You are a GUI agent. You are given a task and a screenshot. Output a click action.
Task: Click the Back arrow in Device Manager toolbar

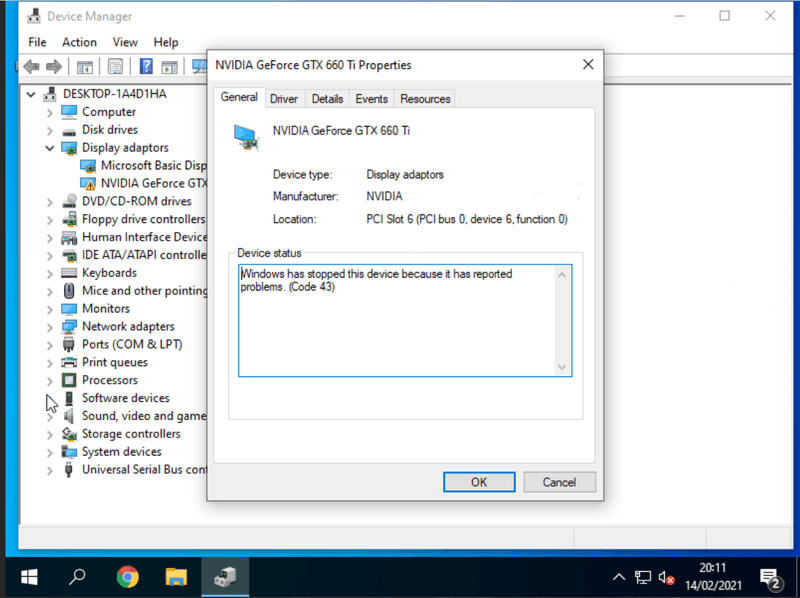click(32, 66)
